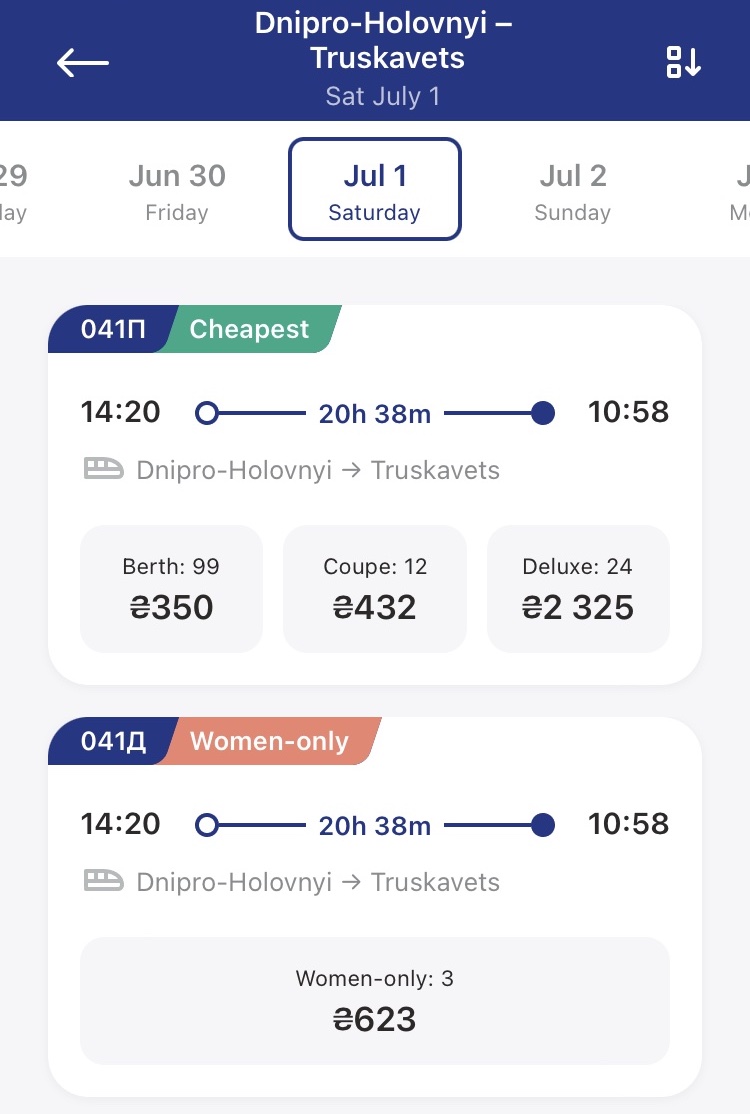Viewport: 750px width, 1114px height.
Task: Tap train icon on 041П card
Action: coord(103,469)
